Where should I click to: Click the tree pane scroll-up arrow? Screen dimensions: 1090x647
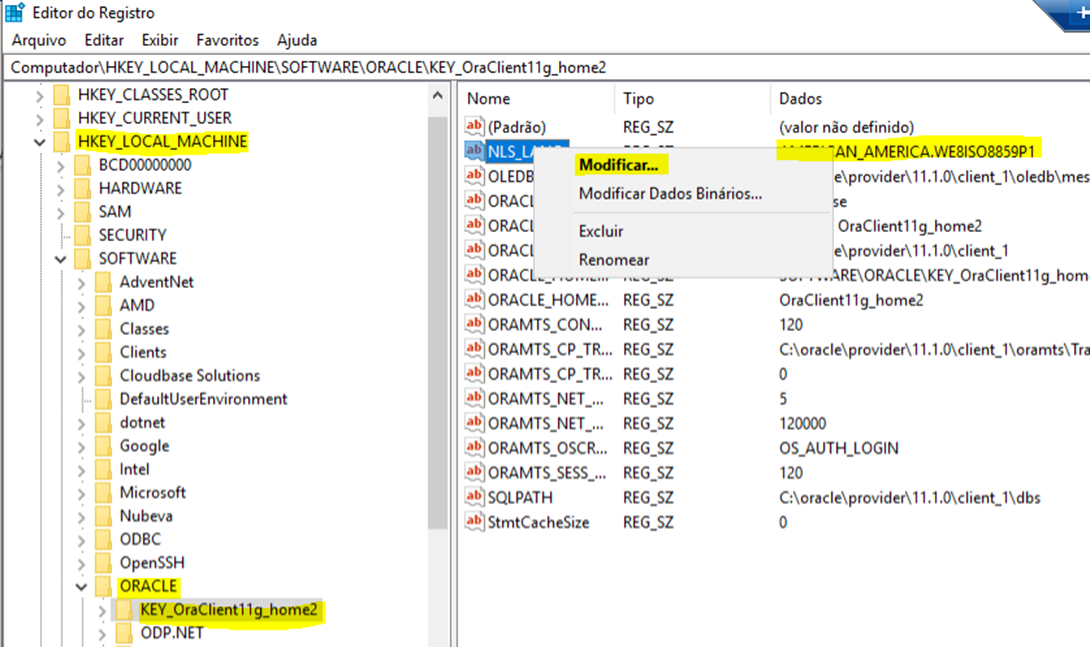coord(437,95)
